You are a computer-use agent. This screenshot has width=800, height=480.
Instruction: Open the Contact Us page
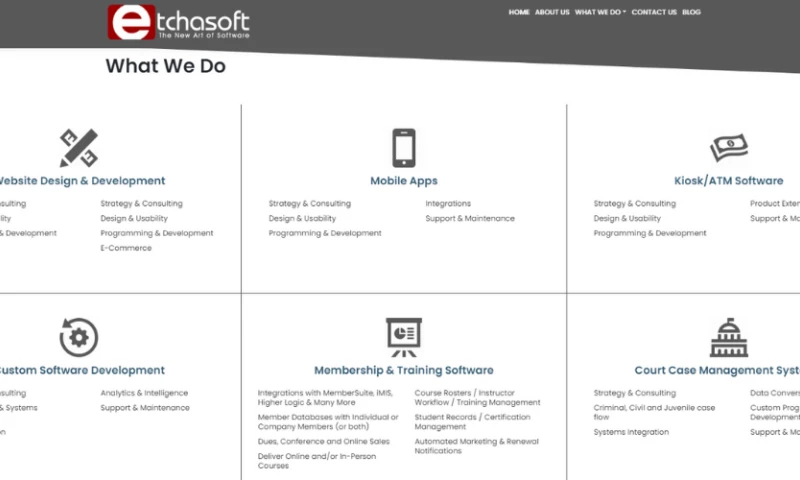point(654,12)
